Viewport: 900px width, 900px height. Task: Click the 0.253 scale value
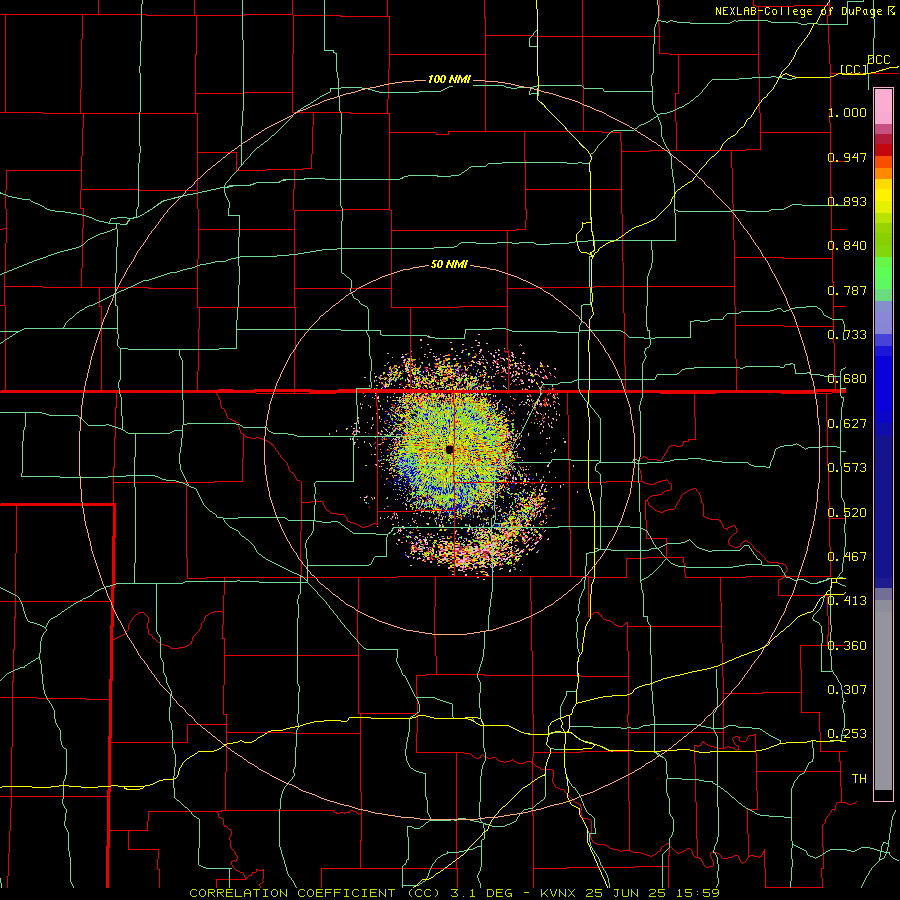847,734
